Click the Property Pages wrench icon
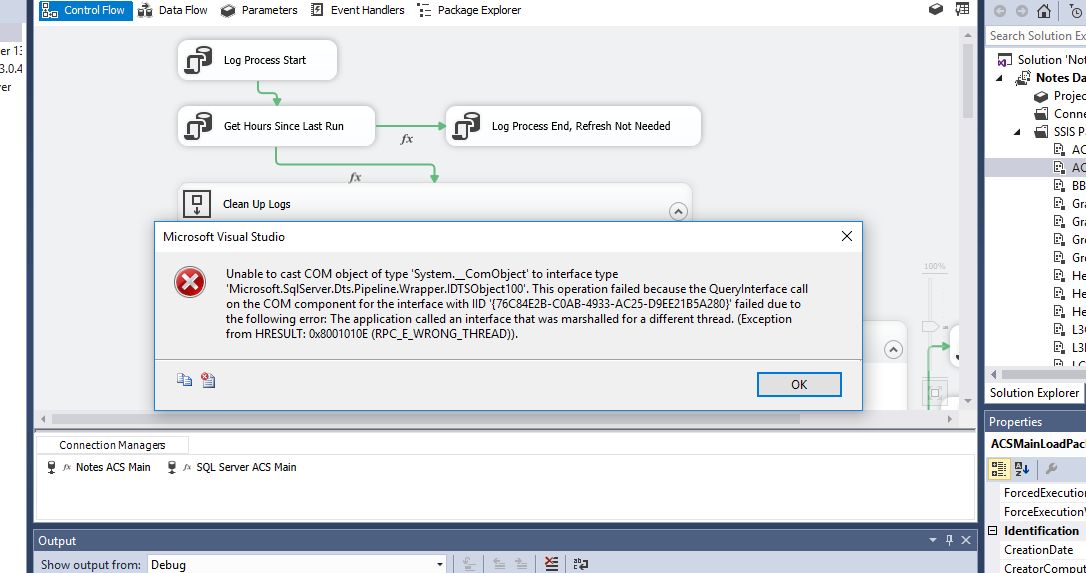Image resolution: width=1086 pixels, height=573 pixels. click(1051, 469)
